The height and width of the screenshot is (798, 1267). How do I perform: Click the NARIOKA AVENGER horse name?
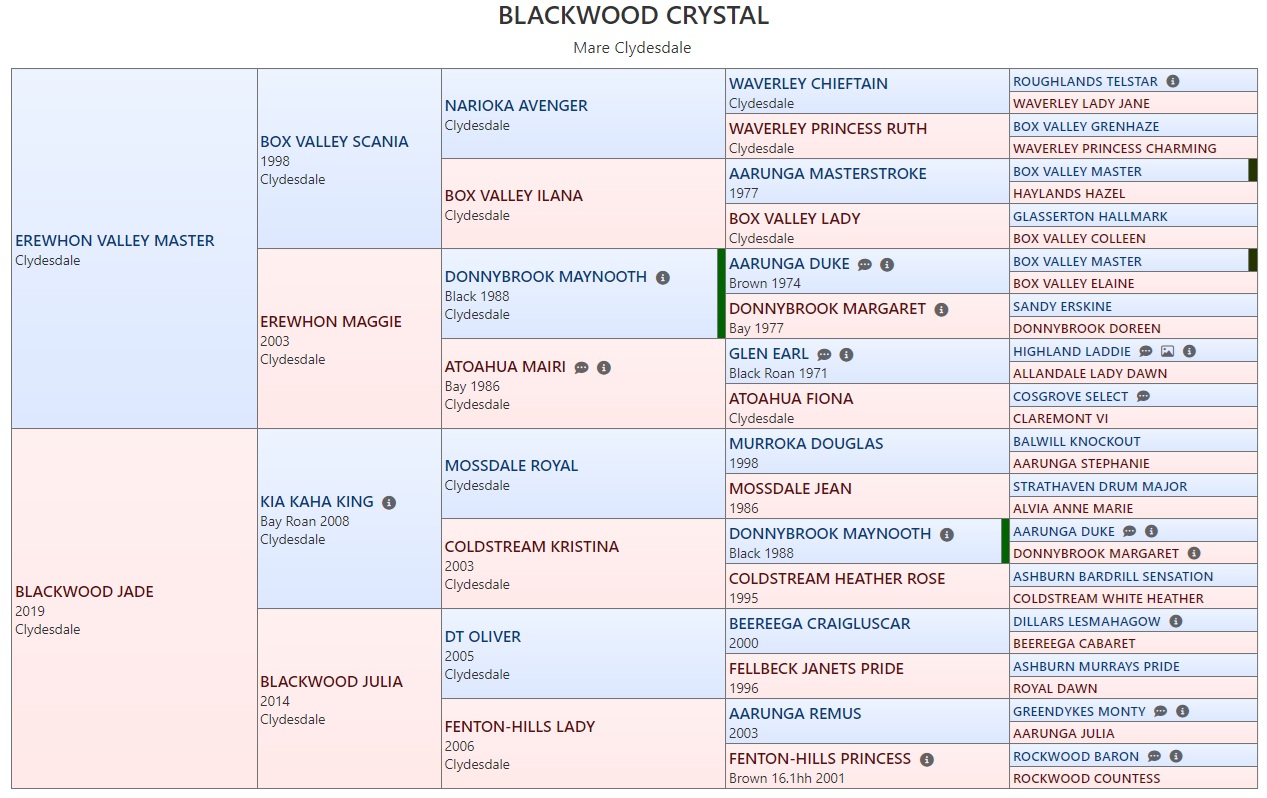tap(516, 106)
